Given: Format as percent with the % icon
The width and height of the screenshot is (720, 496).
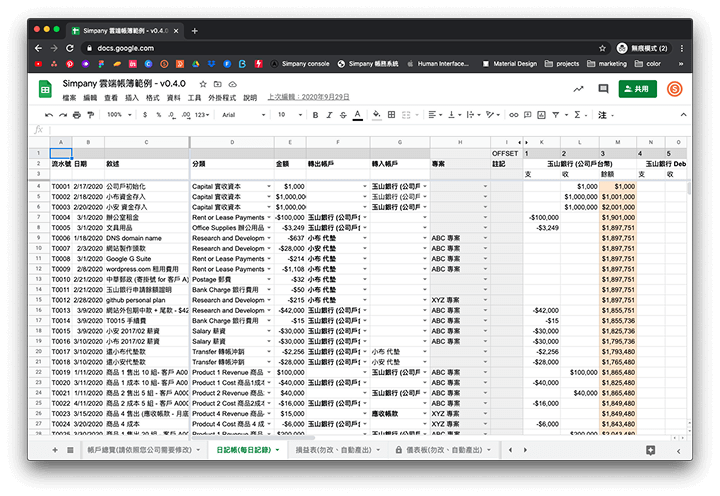Looking at the screenshot, I should pyautogui.click(x=158, y=115).
